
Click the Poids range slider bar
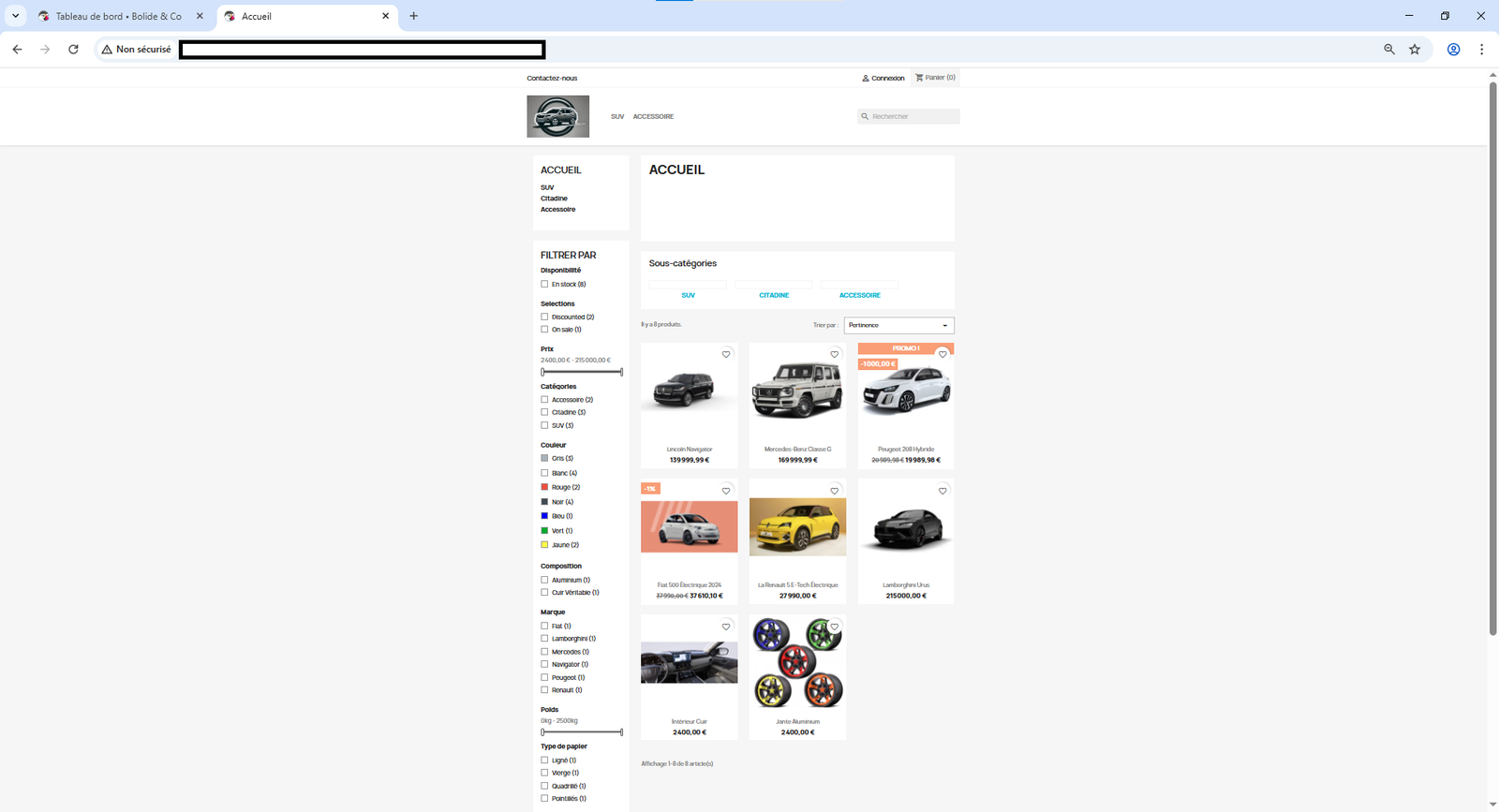point(582,731)
